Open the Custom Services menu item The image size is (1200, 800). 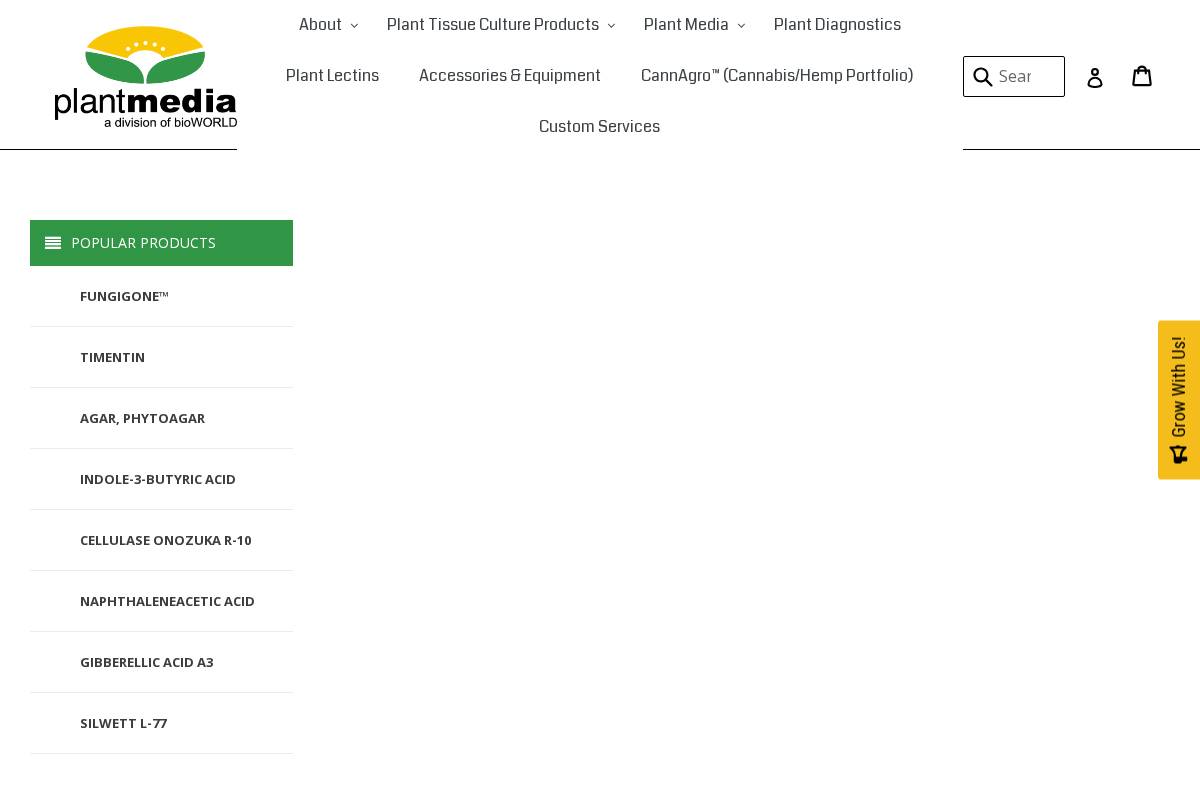[x=599, y=127]
